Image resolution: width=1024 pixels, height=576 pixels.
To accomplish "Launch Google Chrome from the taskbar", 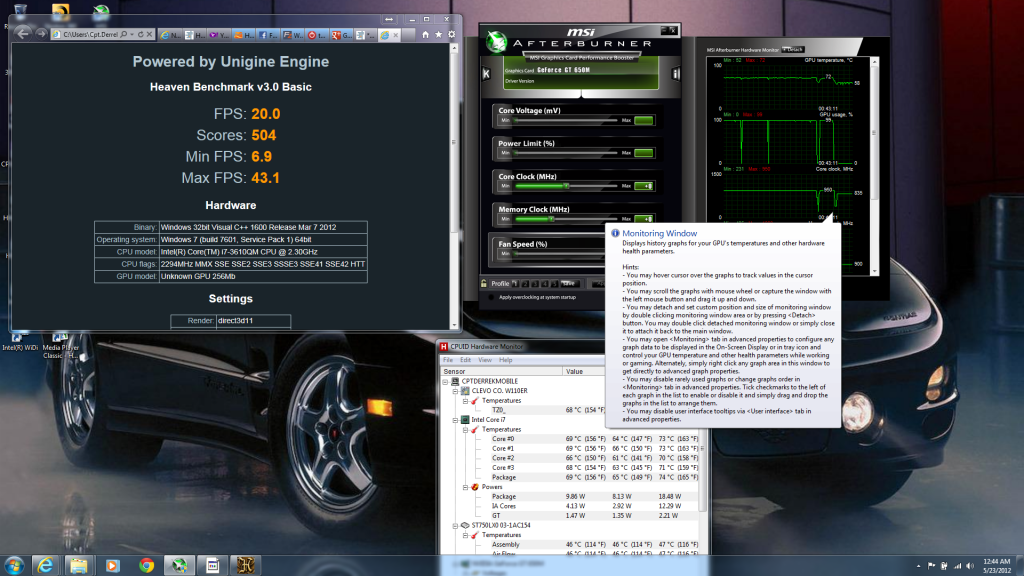I will 147,565.
